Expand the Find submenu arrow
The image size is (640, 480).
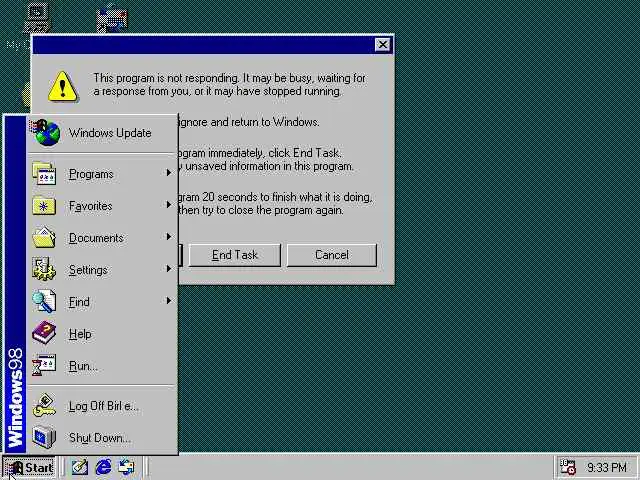point(169,301)
